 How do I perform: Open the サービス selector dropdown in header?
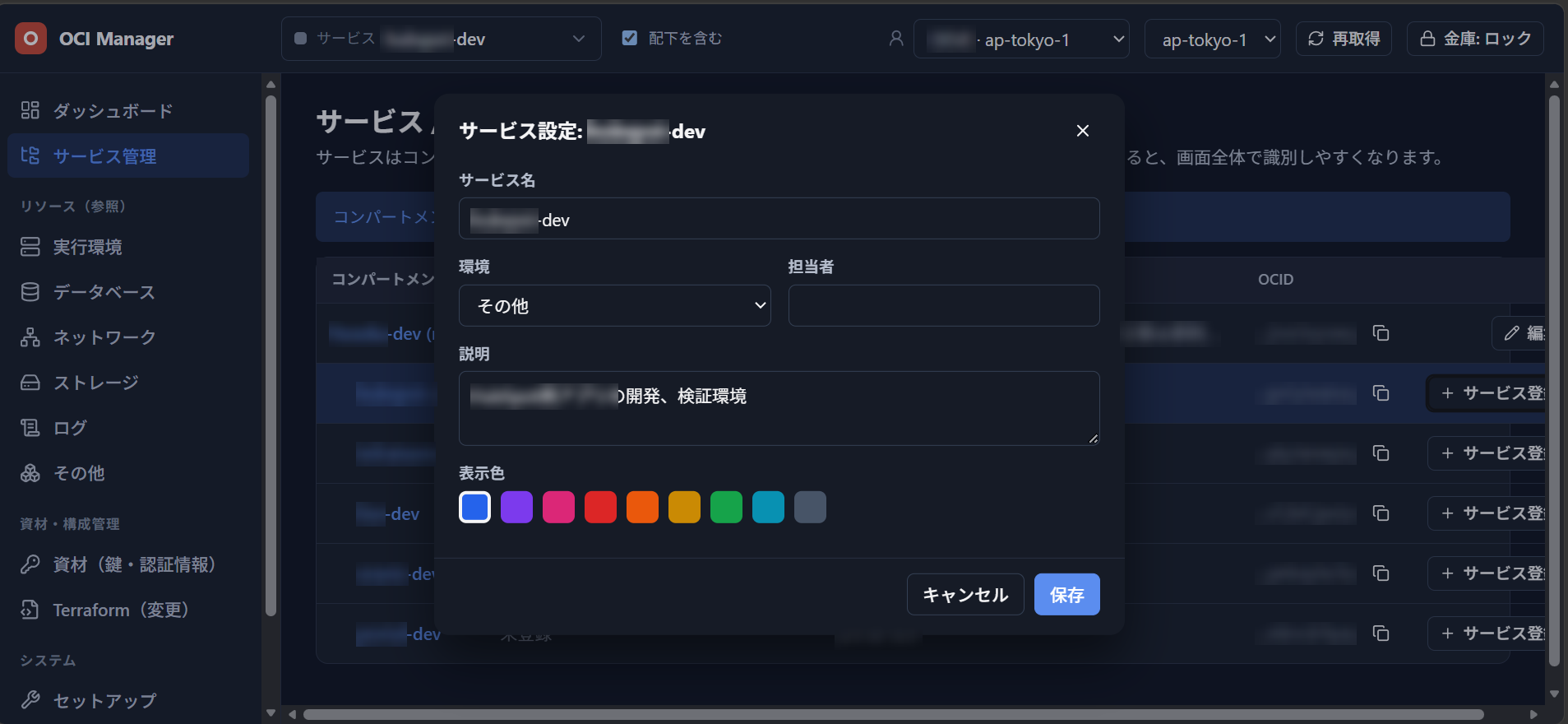pyautogui.click(x=442, y=39)
